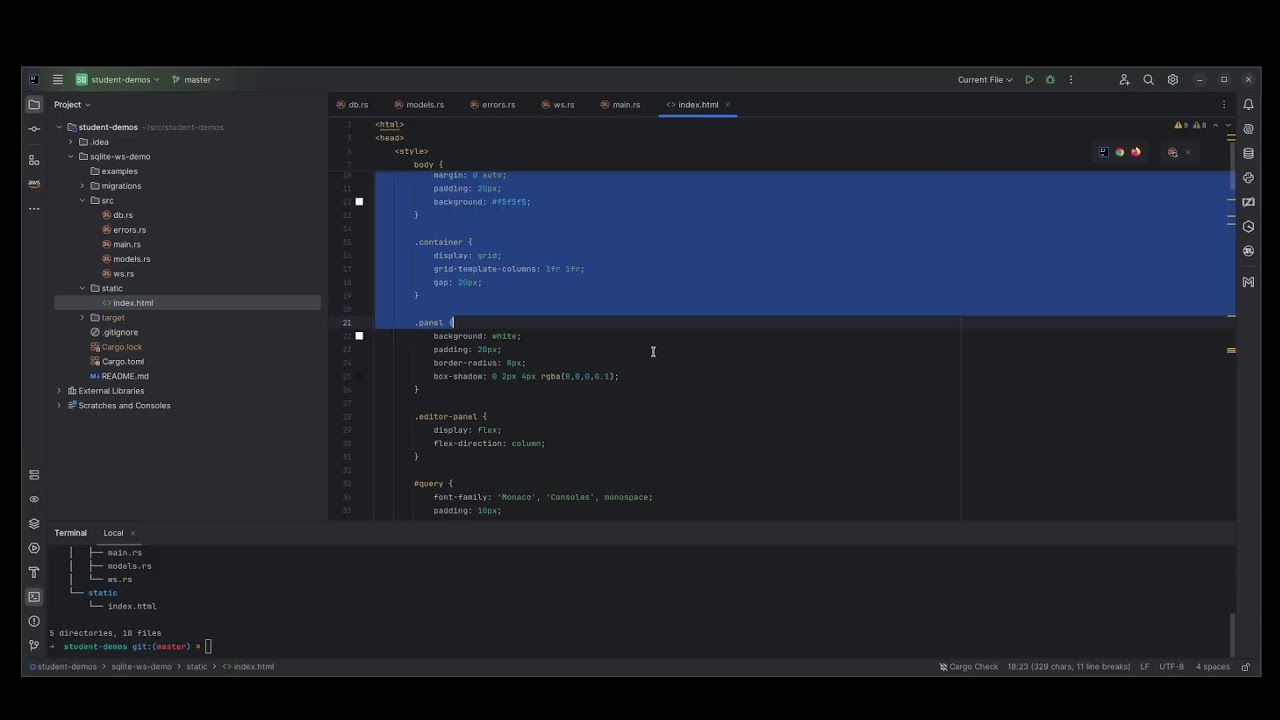Open the Build hammer tool window
The width and height of the screenshot is (1280, 720).
coord(34,572)
